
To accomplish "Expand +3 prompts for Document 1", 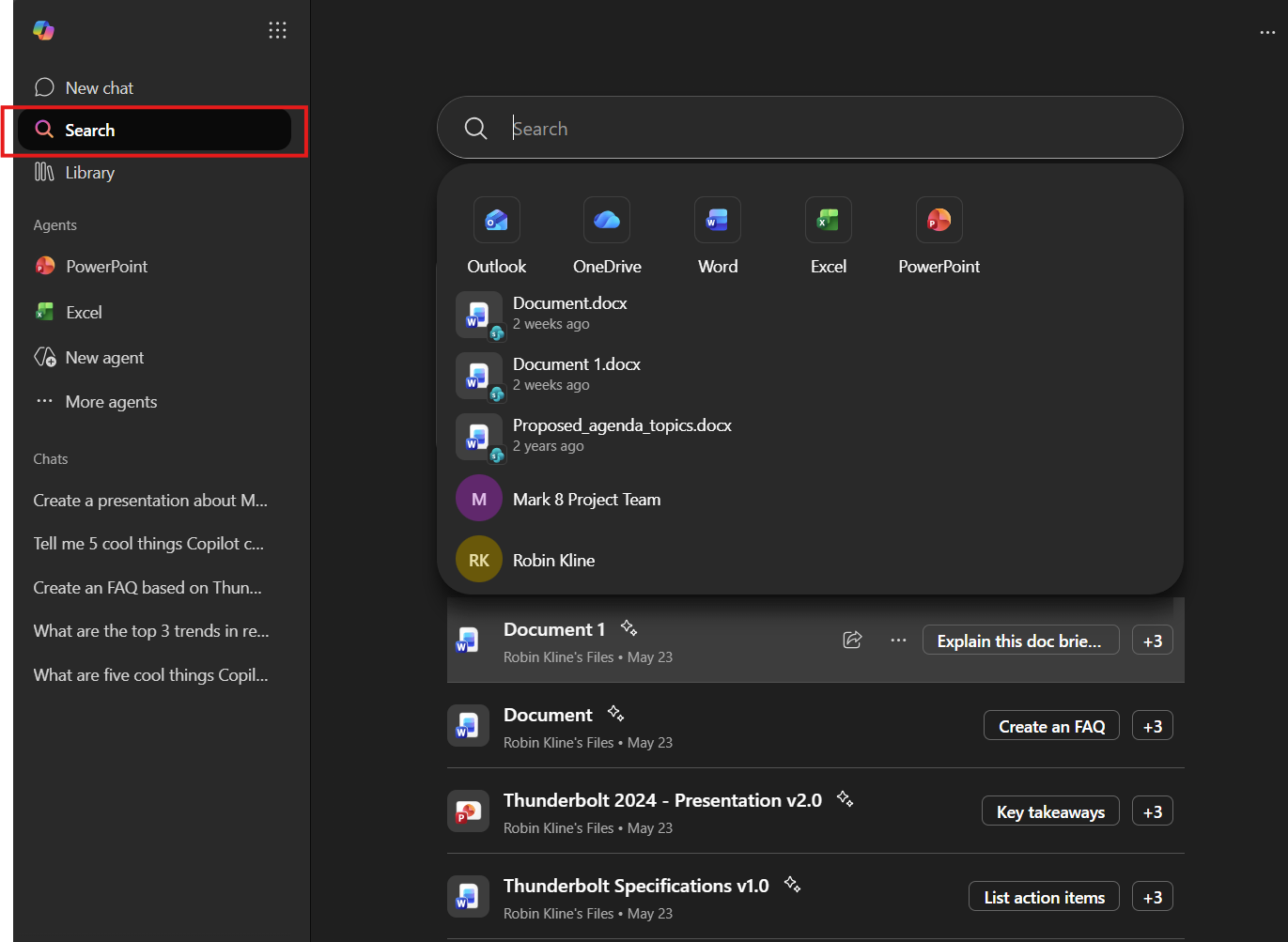I will point(1153,641).
